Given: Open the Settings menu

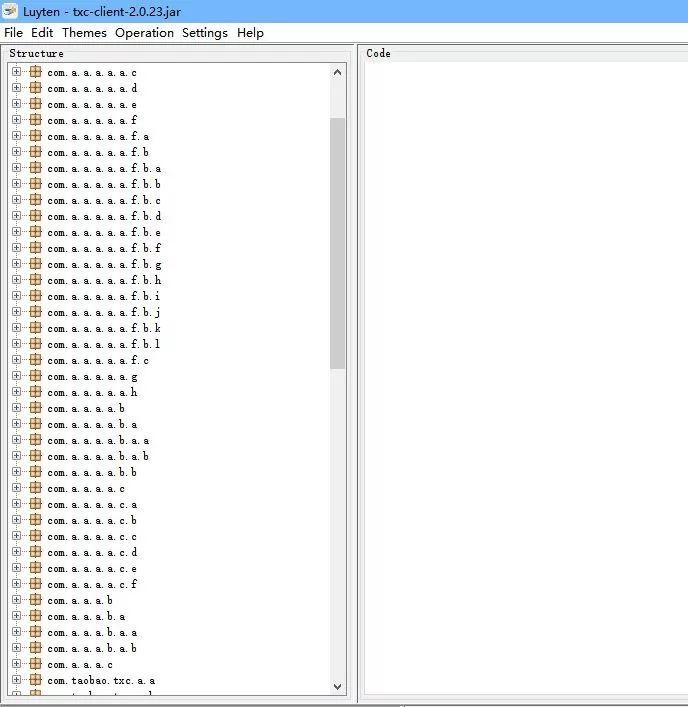Looking at the screenshot, I should 205,33.
